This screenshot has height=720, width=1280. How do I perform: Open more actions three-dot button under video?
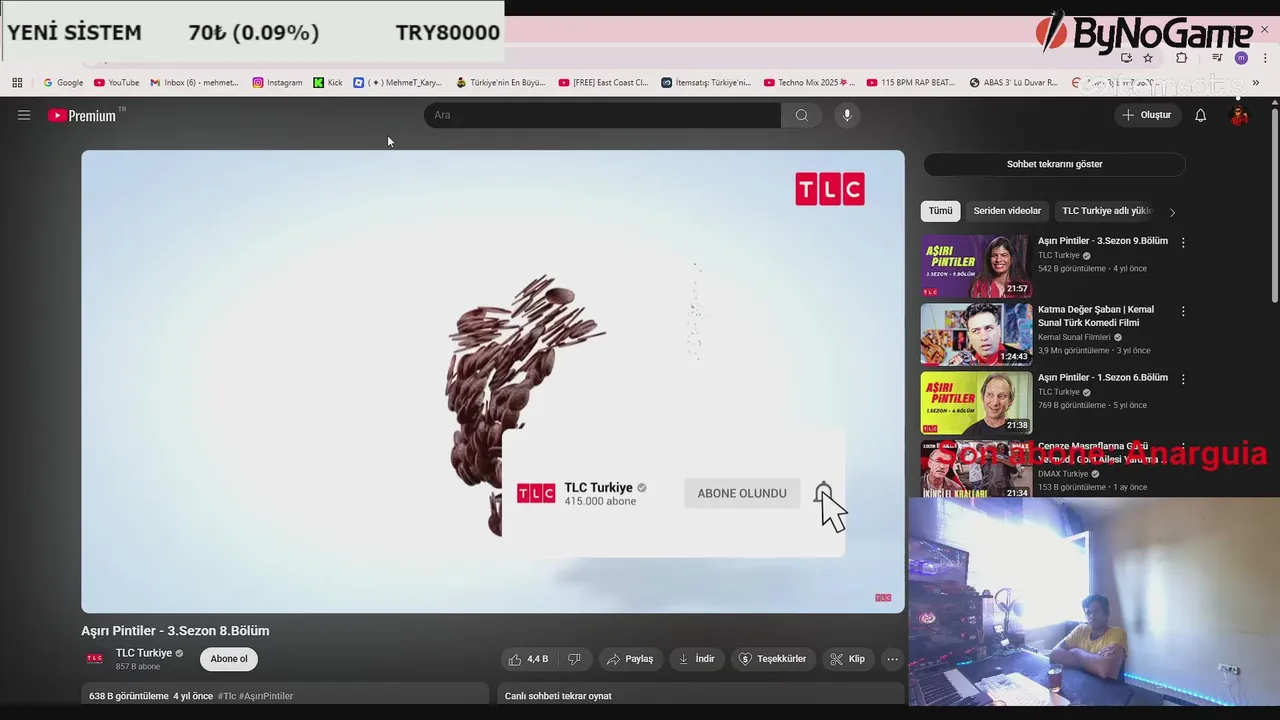point(892,659)
